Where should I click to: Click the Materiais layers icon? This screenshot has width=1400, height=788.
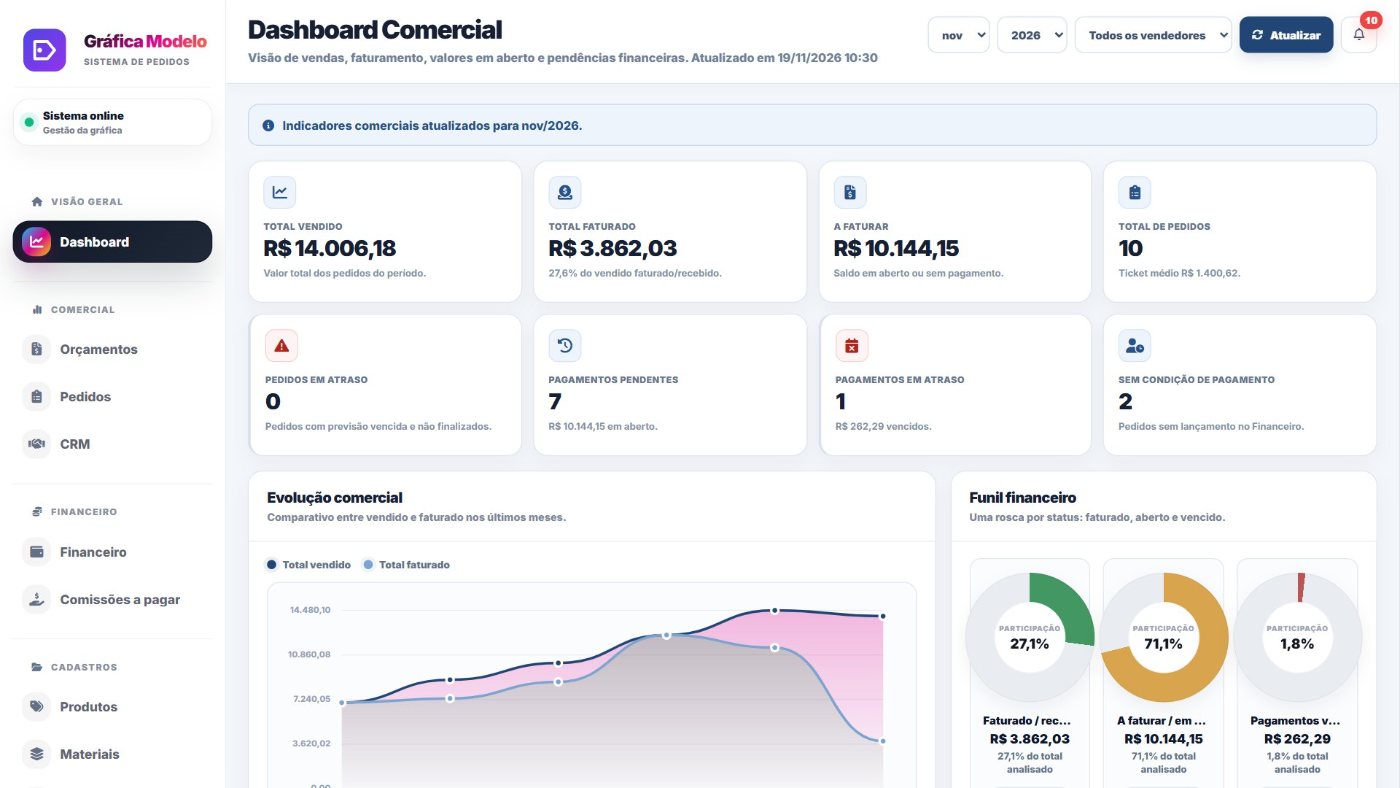point(37,754)
